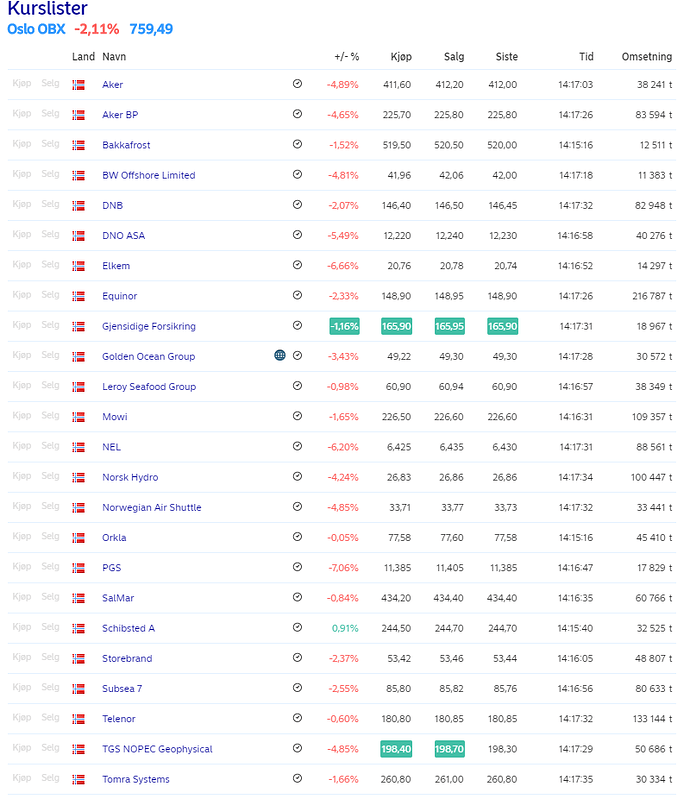690x798 pixels.
Task: Click the 0,91% change value for Schibsted A
Action: (345, 629)
